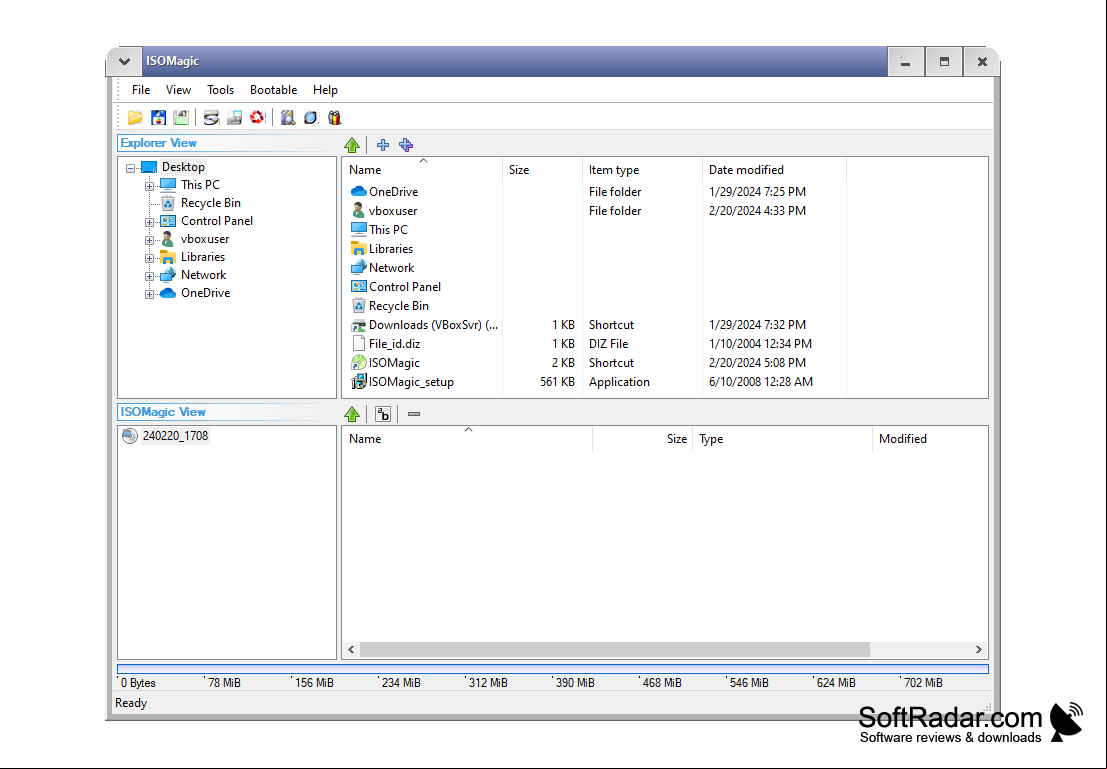Click the Name column header in ISOMagic View
1107x769 pixels.
click(467, 439)
